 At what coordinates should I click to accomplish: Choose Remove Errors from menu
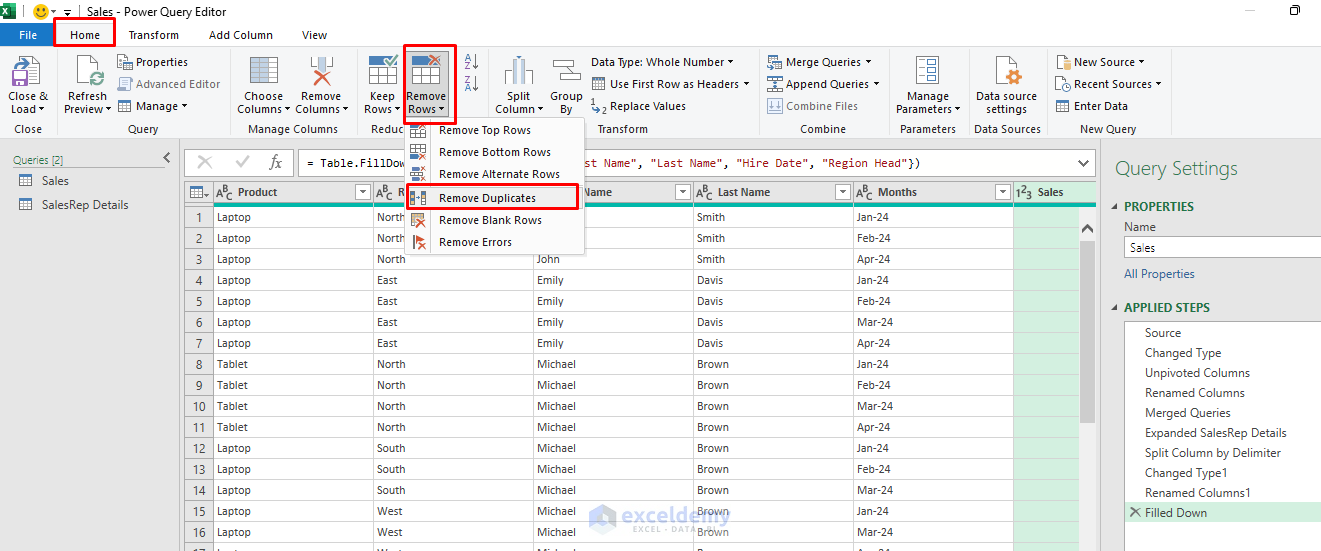[495, 242]
